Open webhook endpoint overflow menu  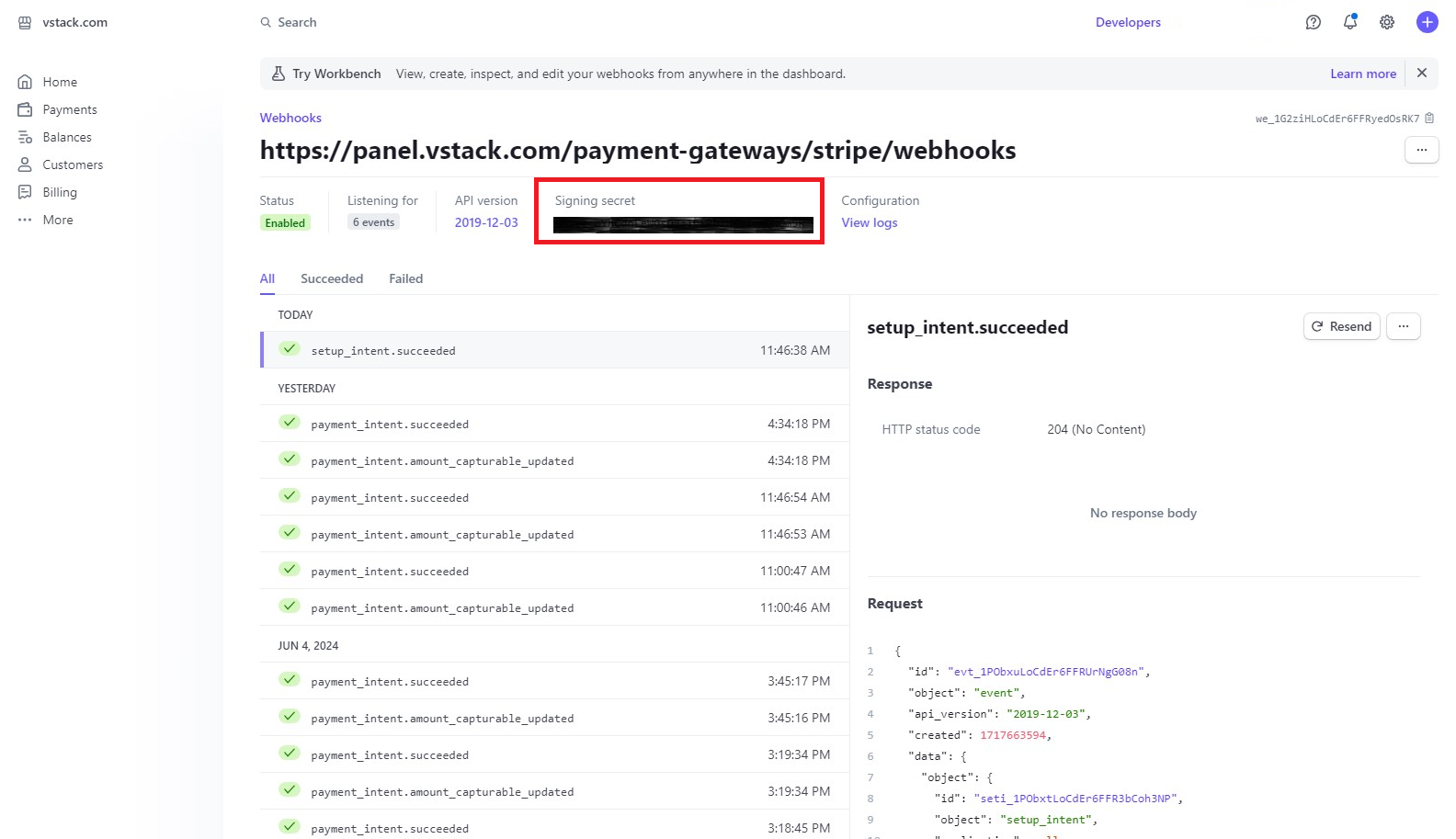[1421, 150]
